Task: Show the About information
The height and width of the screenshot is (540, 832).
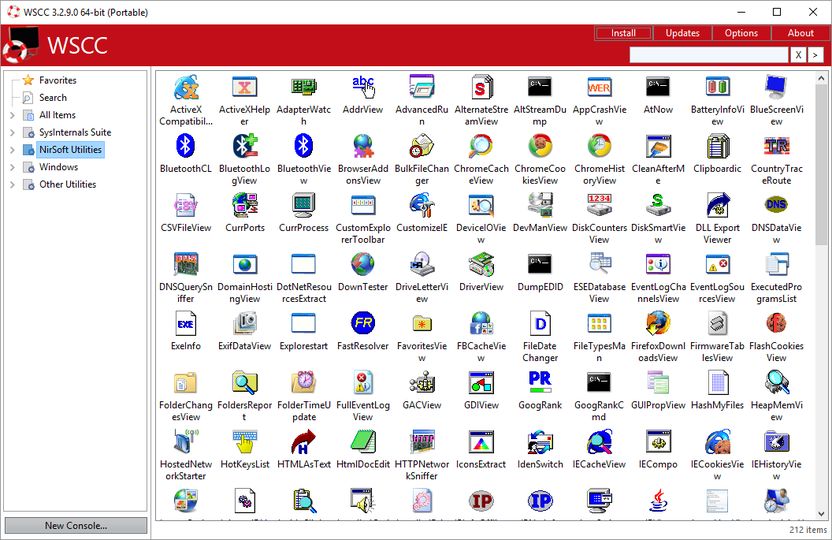Action: coord(800,33)
